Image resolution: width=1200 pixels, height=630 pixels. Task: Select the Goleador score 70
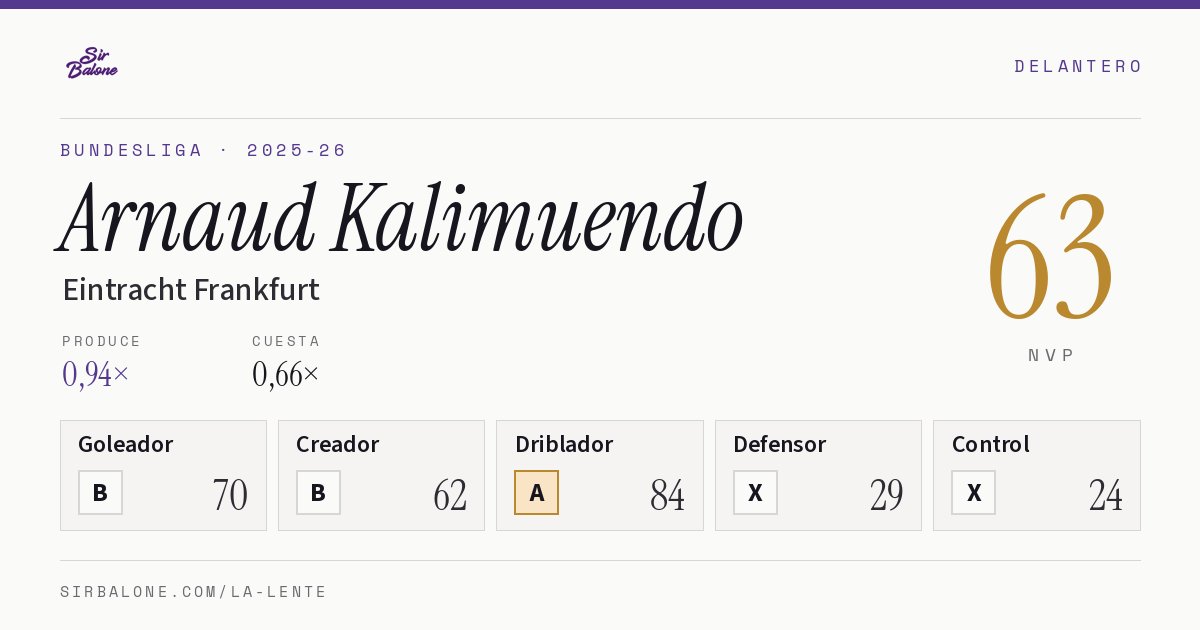pos(230,495)
